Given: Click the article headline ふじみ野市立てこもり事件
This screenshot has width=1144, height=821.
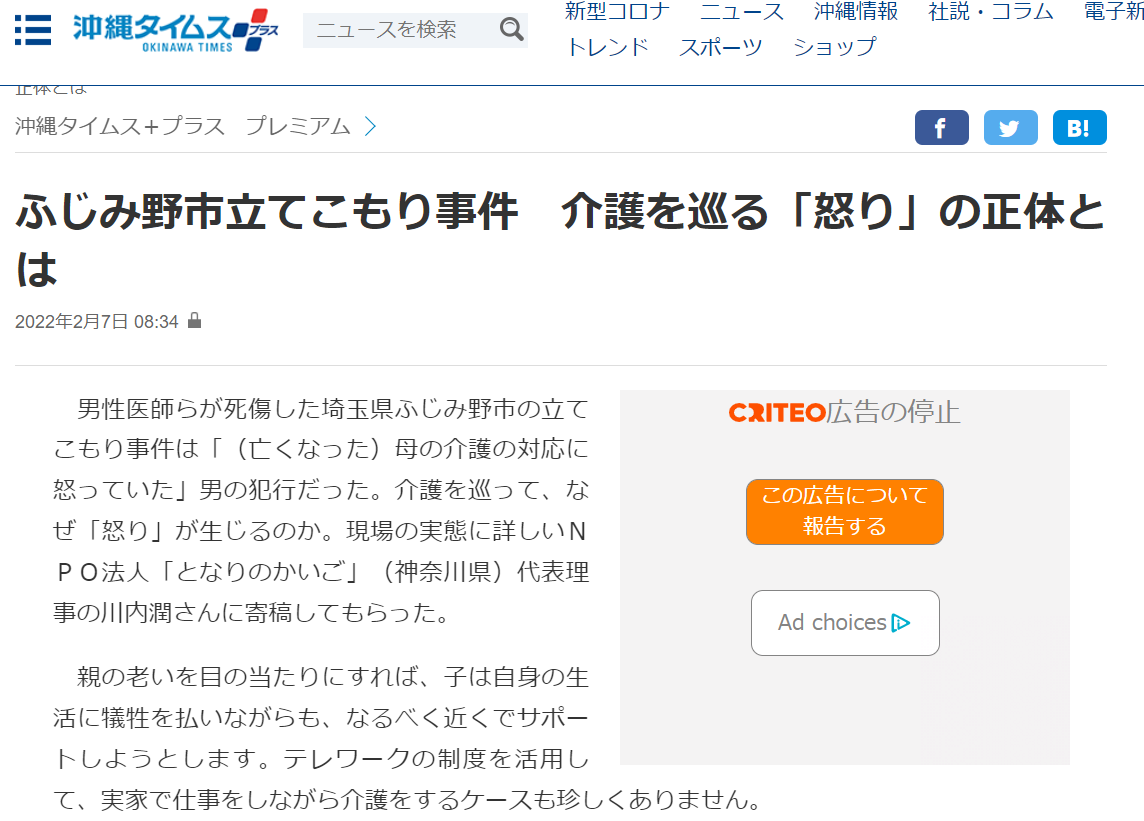Looking at the screenshot, I should [560, 240].
